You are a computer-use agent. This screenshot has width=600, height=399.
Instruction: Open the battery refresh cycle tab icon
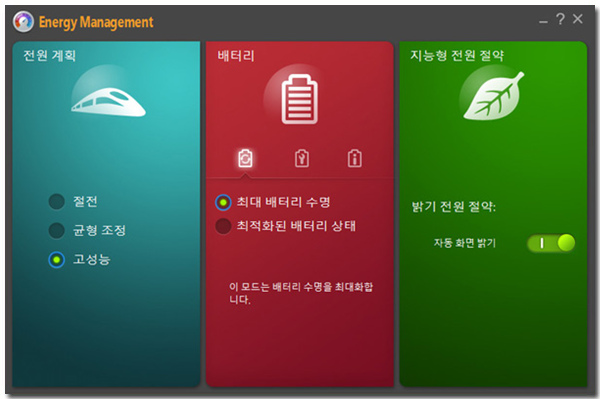(245, 158)
